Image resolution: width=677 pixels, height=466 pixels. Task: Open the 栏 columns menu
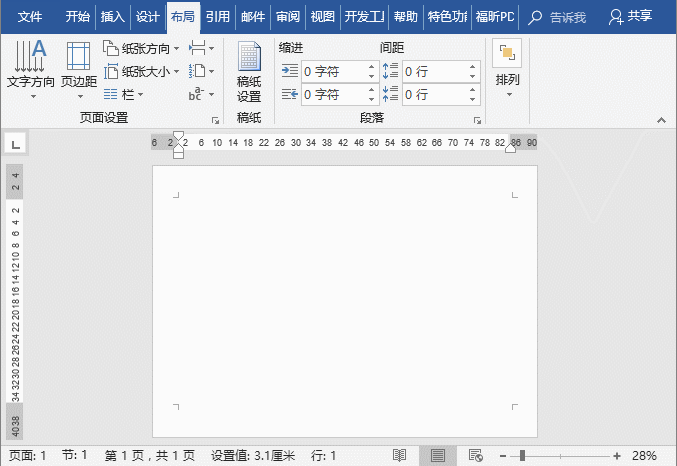(123, 94)
